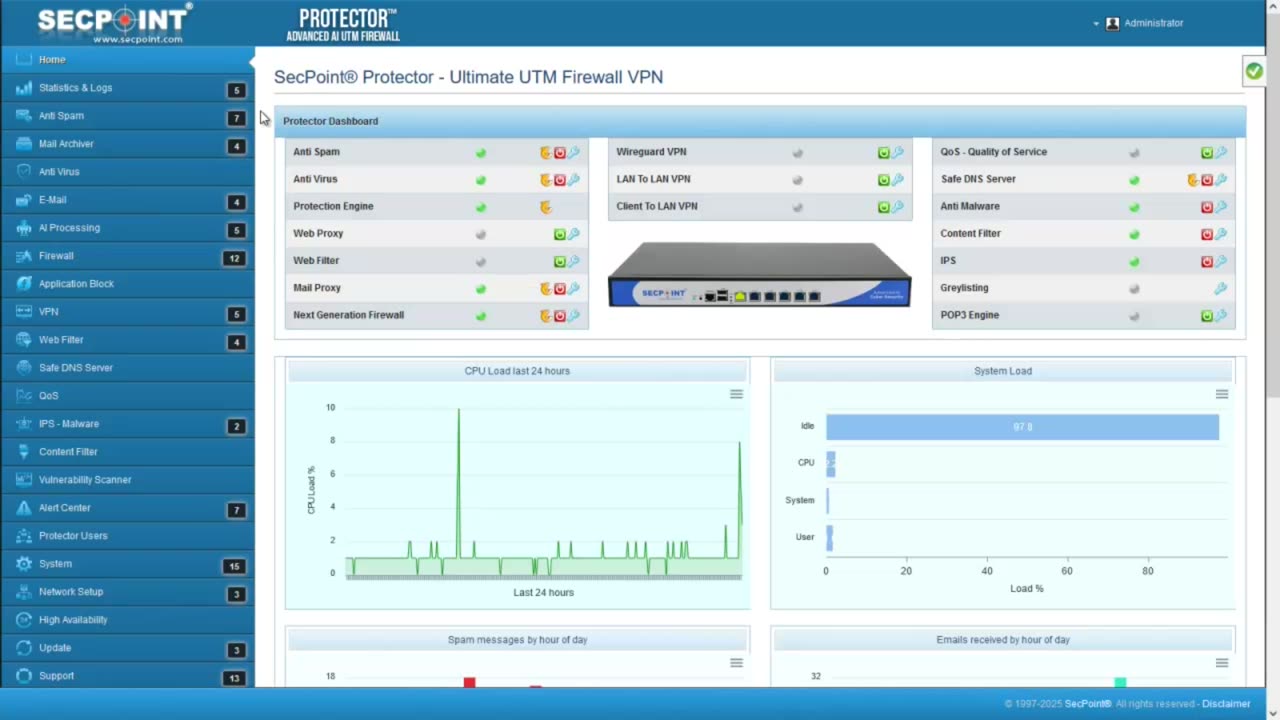The height and width of the screenshot is (720, 1280).
Task: Expand System sidebar section
Action: pyautogui.click(x=127, y=564)
